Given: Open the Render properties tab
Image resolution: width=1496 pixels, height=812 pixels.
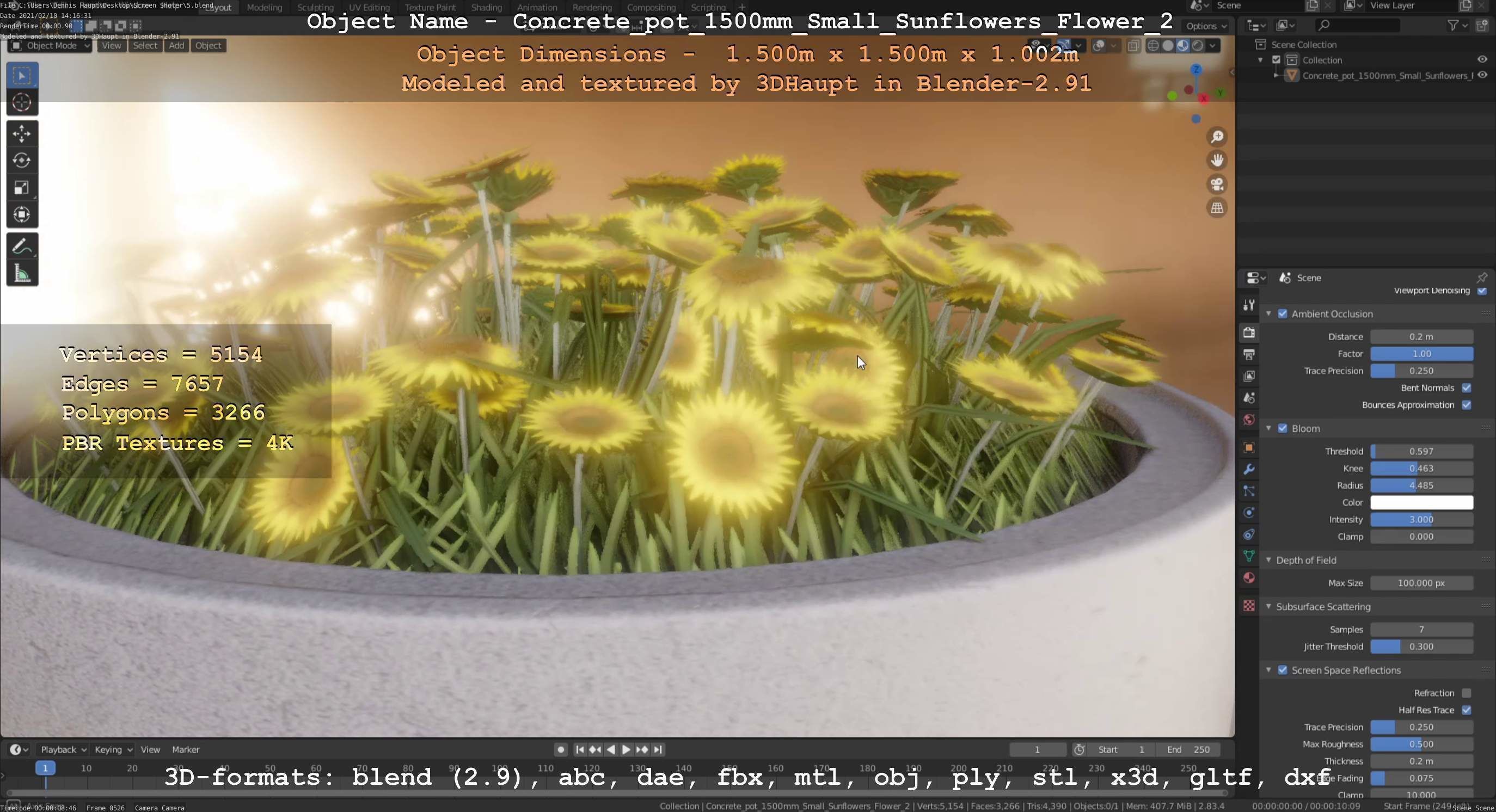Looking at the screenshot, I should [1249, 333].
